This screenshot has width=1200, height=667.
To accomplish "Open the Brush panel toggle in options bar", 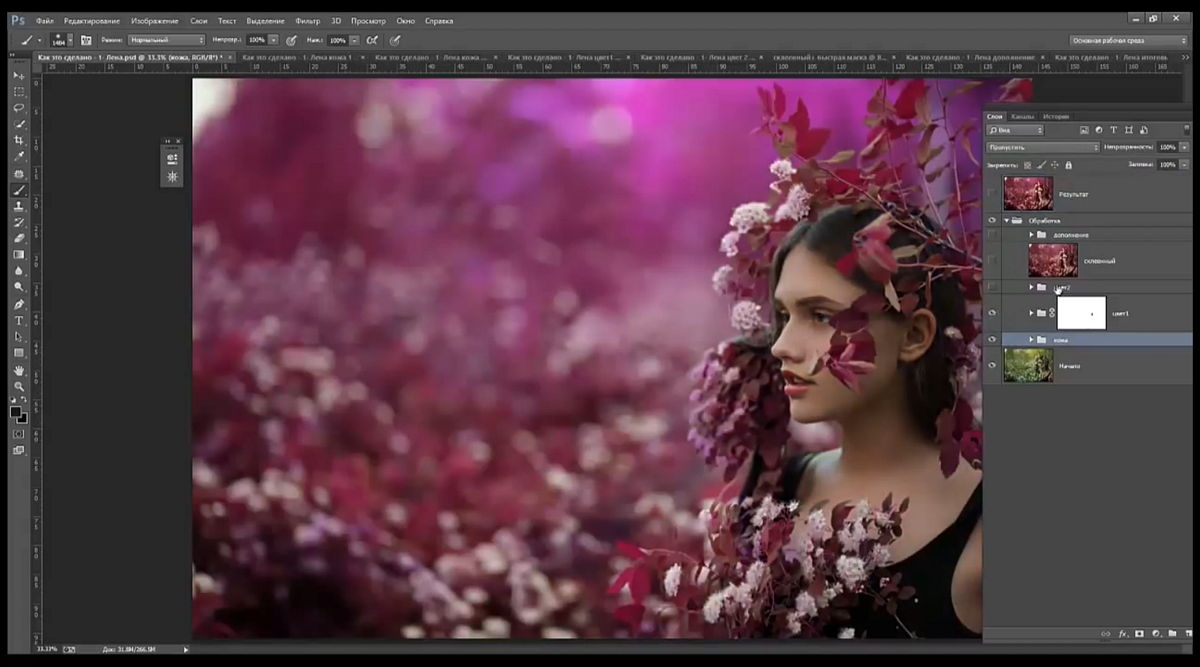I will click(x=86, y=40).
